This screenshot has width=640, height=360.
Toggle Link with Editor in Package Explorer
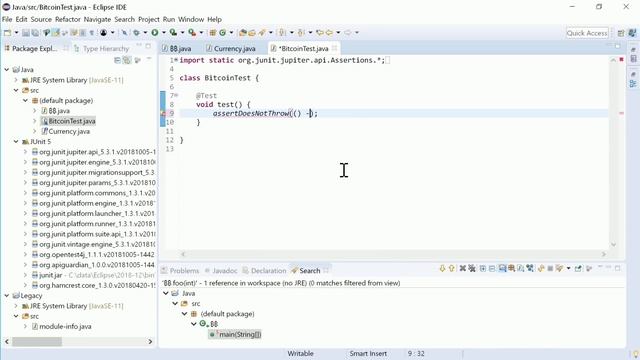pyautogui.click(x=127, y=60)
